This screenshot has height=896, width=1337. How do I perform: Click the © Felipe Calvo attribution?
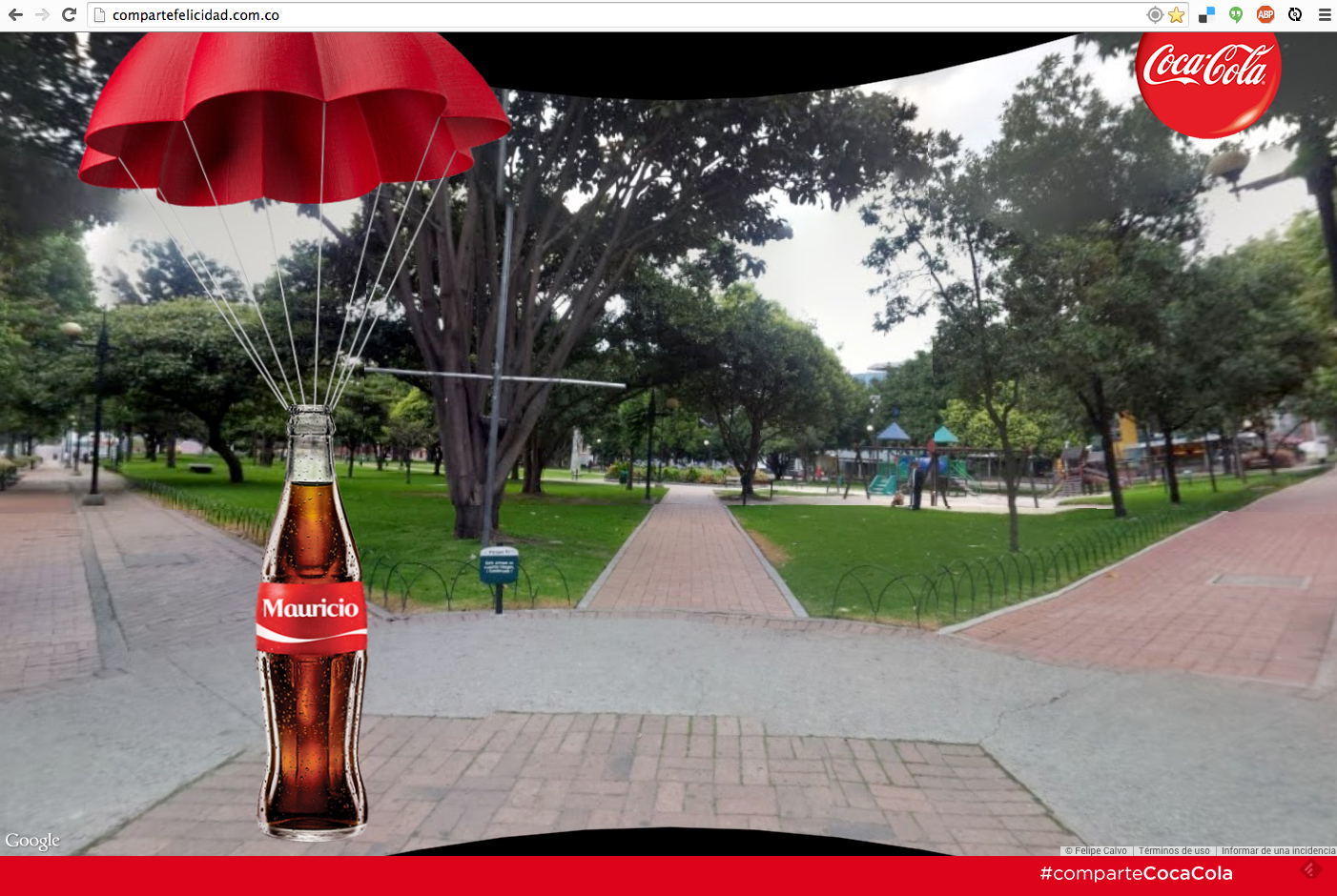tap(1096, 850)
